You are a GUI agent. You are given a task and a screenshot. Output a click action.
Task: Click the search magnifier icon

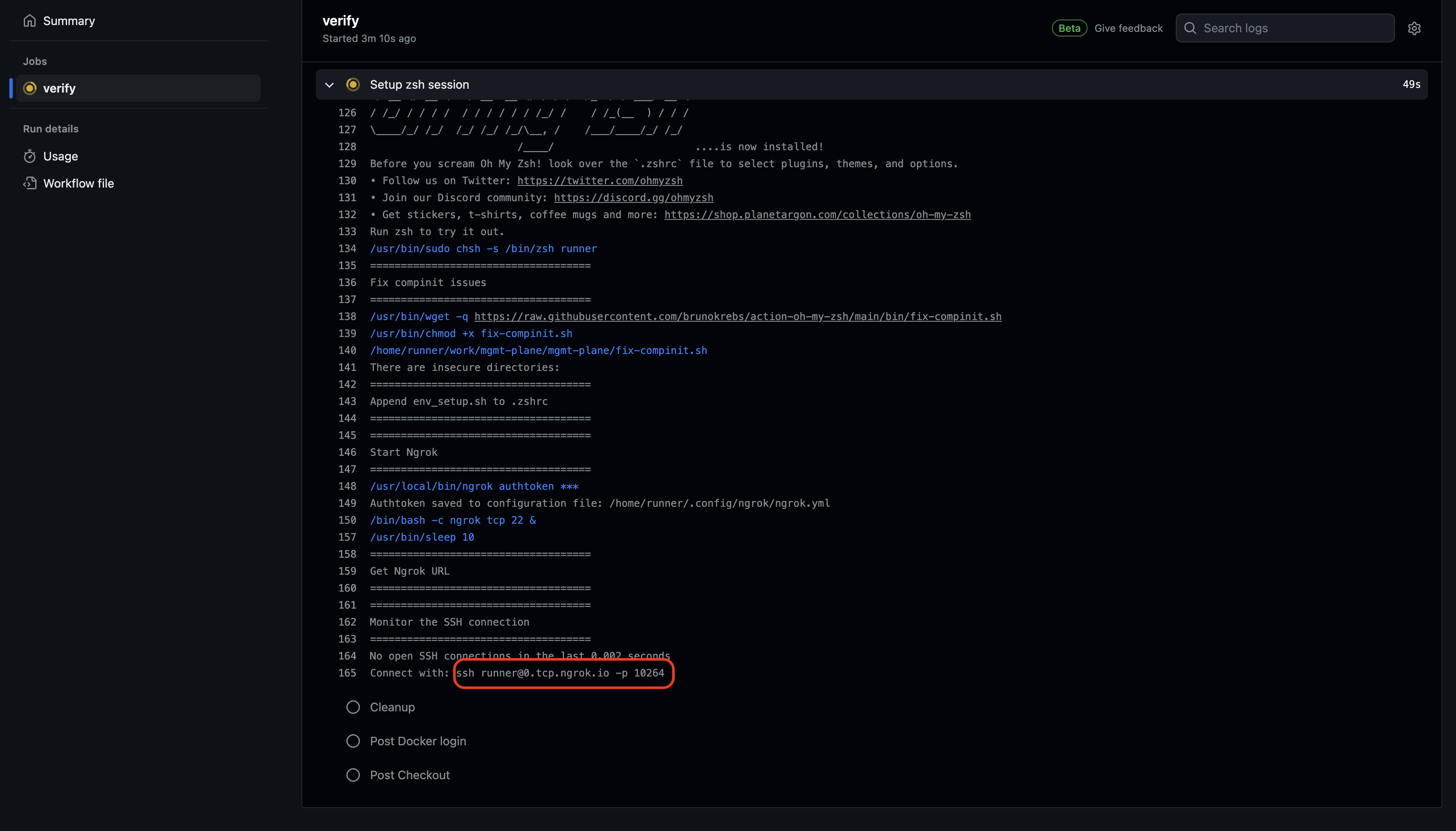[x=1190, y=28]
